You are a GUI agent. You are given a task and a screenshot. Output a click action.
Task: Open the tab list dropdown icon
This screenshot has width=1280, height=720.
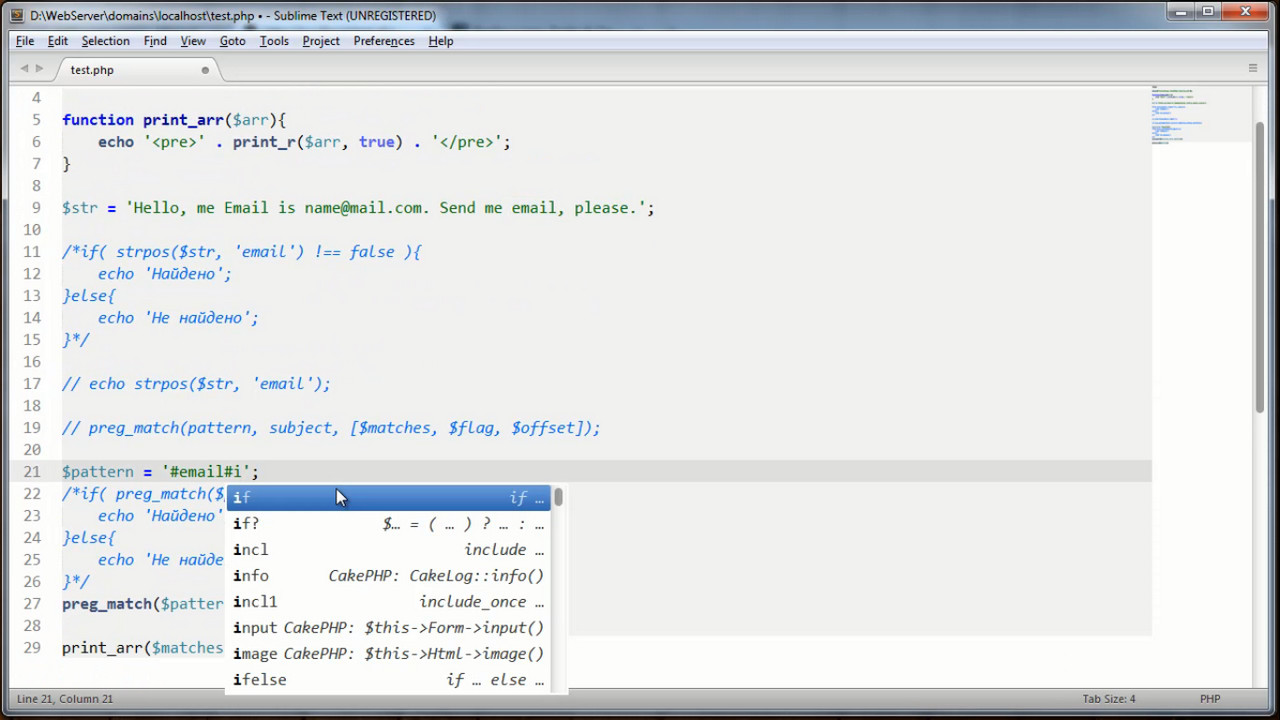pyautogui.click(x=1252, y=69)
